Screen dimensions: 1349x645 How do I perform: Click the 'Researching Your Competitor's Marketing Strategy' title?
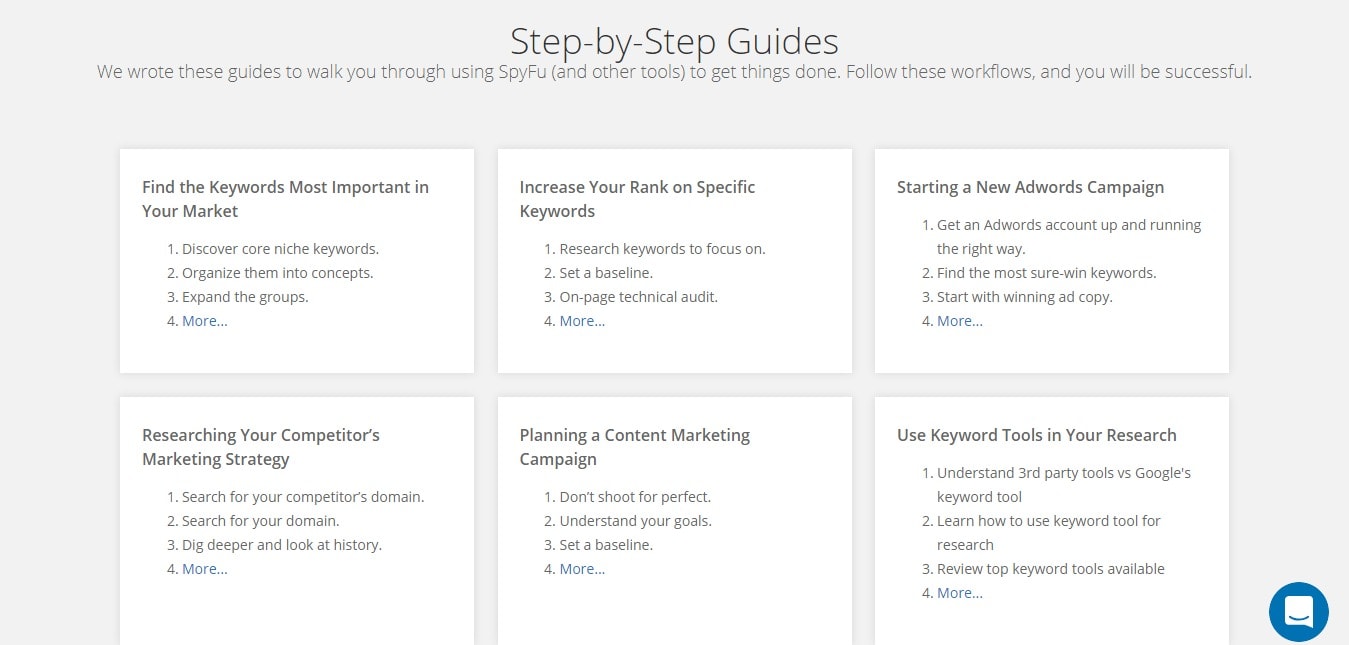point(261,447)
